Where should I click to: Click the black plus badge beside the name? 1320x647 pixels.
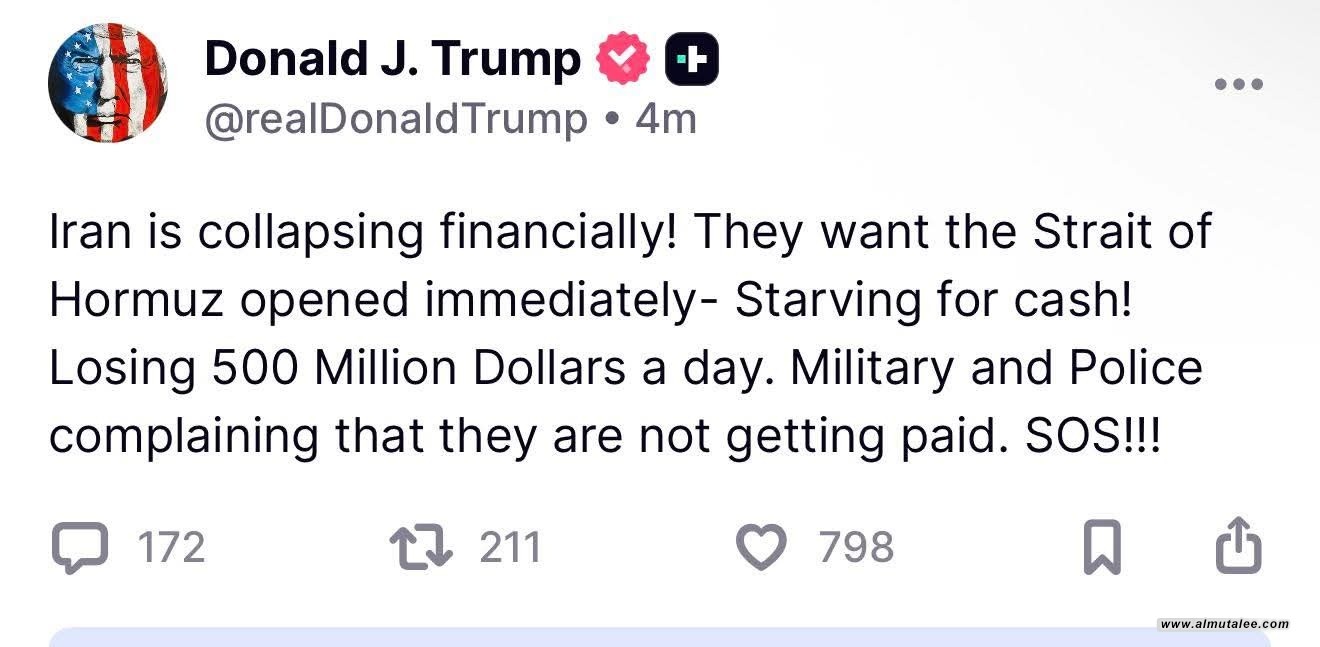coord(692,60)
